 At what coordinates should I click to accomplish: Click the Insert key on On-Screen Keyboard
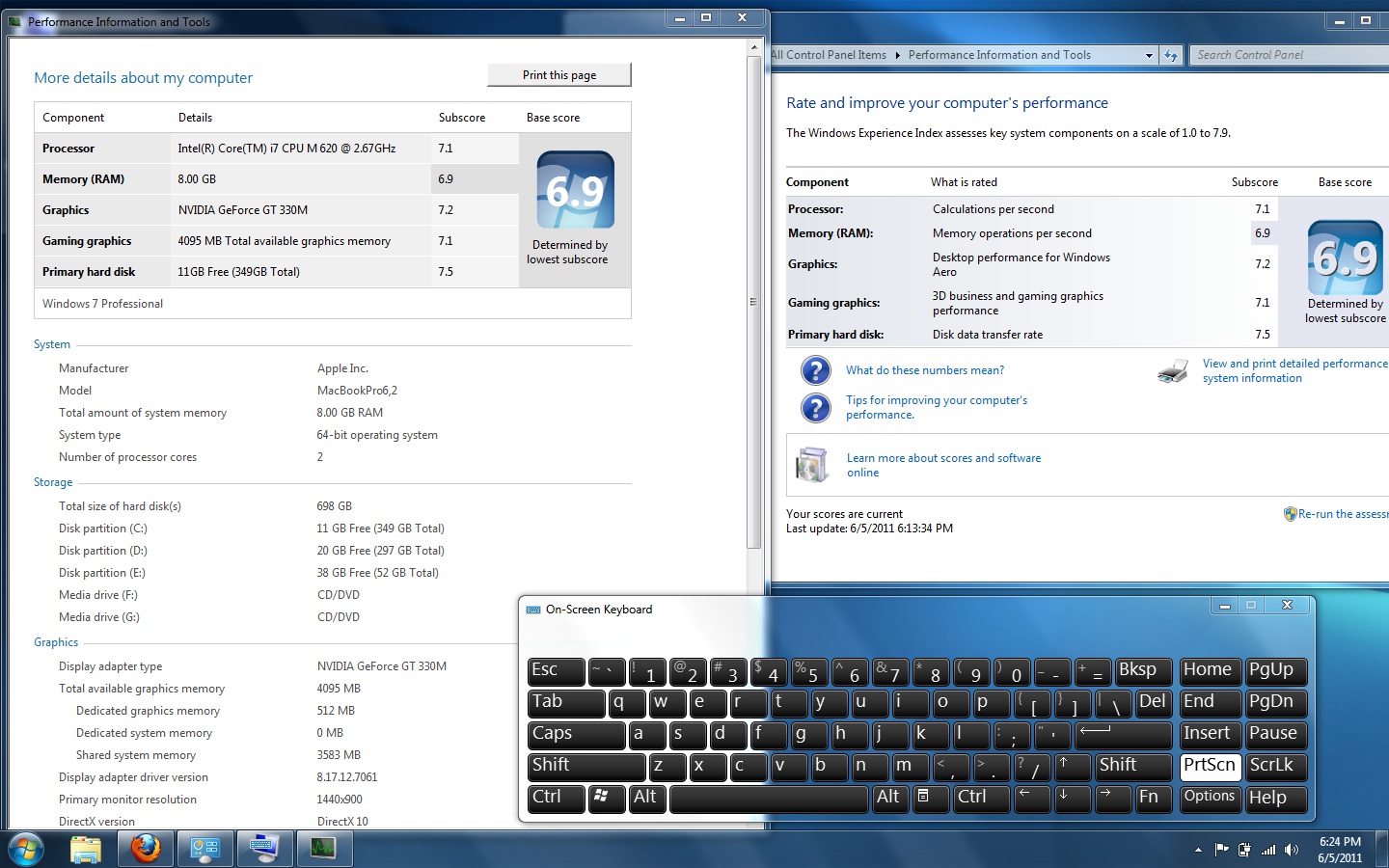click(x=1211, y=734)
